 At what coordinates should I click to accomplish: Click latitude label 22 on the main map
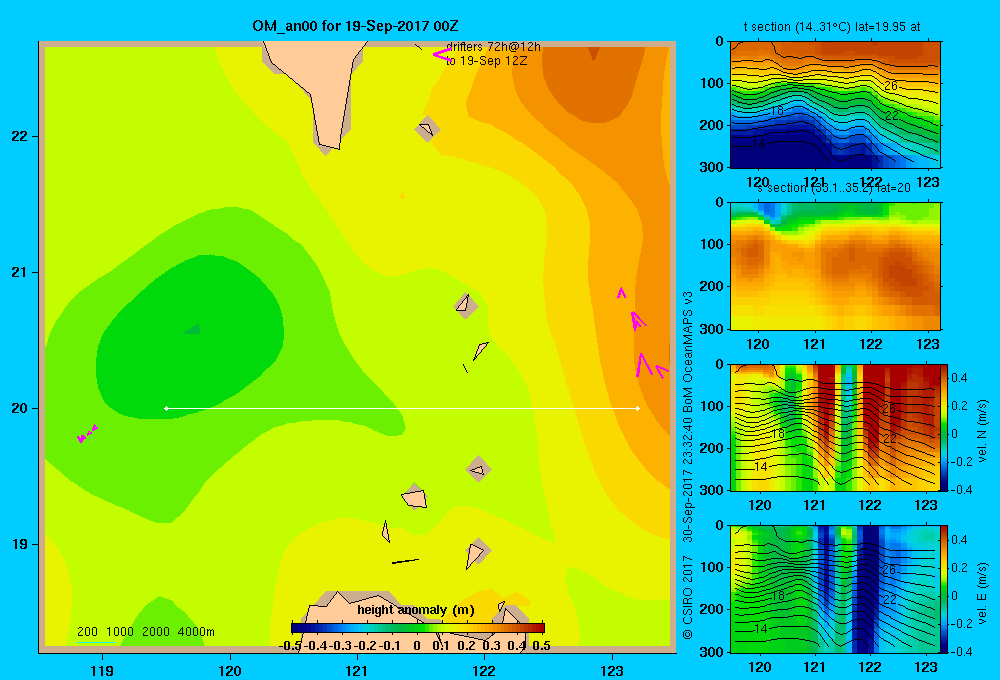coord(19,136)
